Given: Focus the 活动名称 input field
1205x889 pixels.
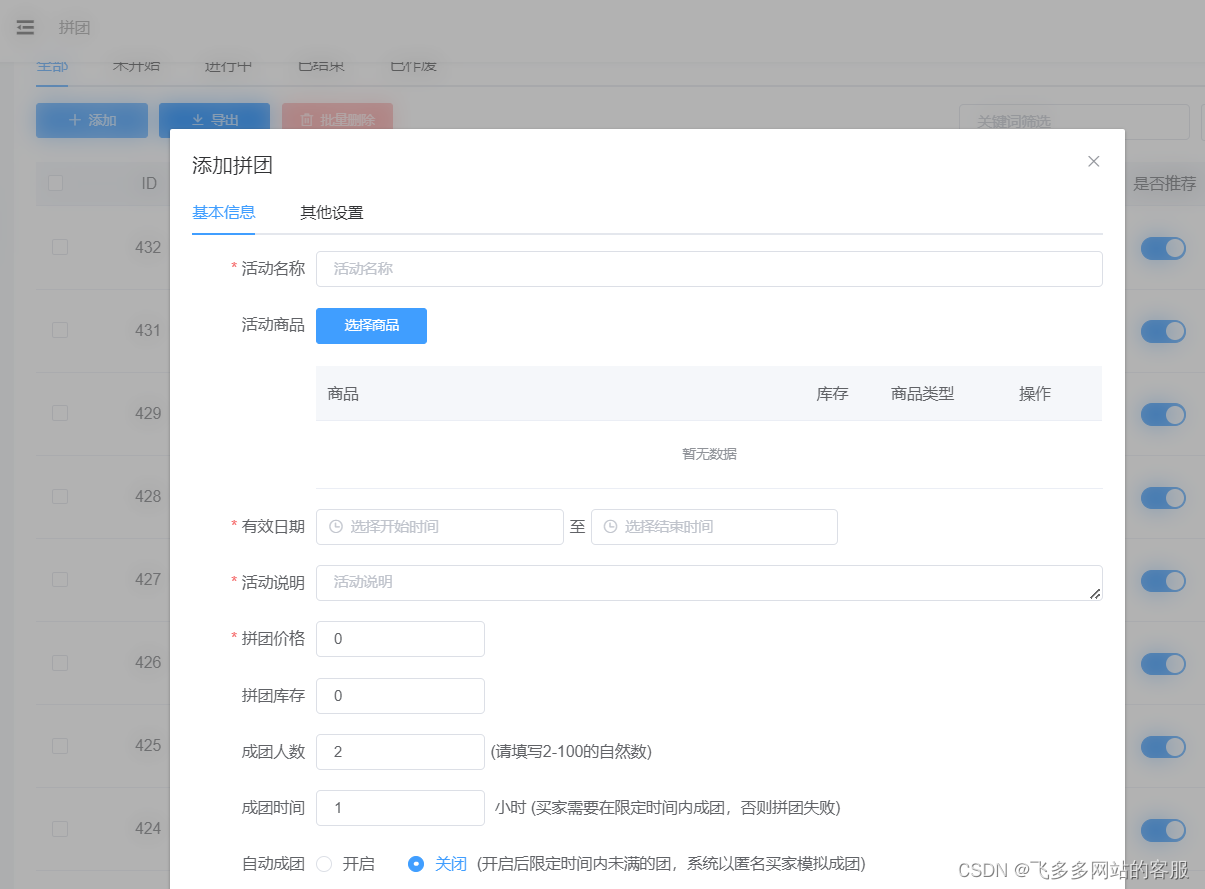Looking at the screenshot, I should click(709, 269).
